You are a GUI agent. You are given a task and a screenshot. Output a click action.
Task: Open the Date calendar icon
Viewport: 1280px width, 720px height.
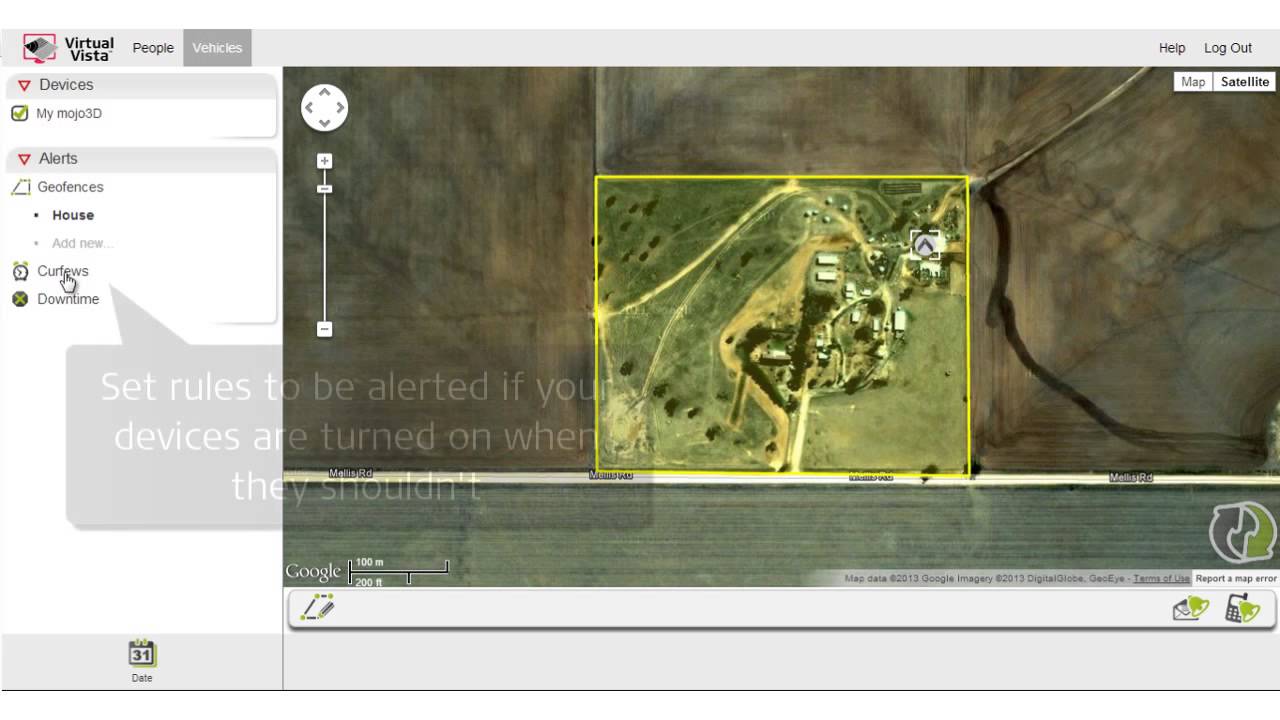[x=142, y=653]
